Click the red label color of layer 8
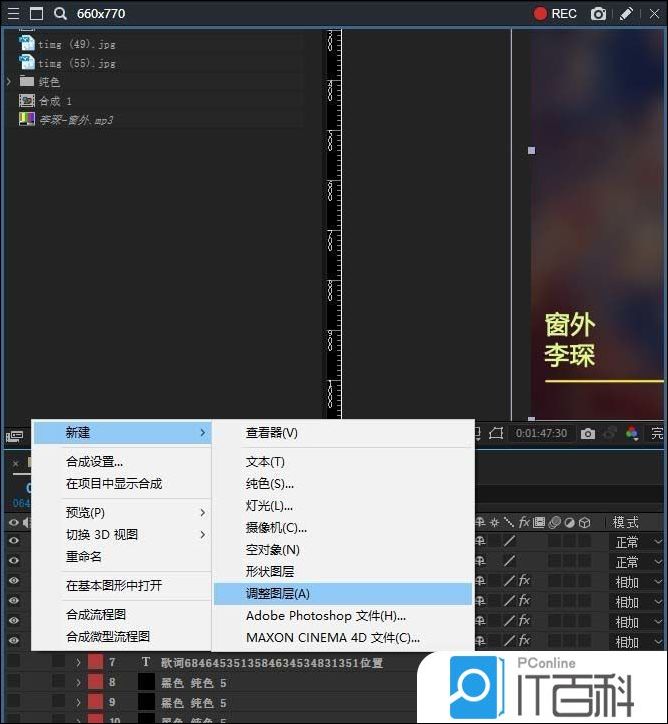The image size is (668, 724). (95, 682)
